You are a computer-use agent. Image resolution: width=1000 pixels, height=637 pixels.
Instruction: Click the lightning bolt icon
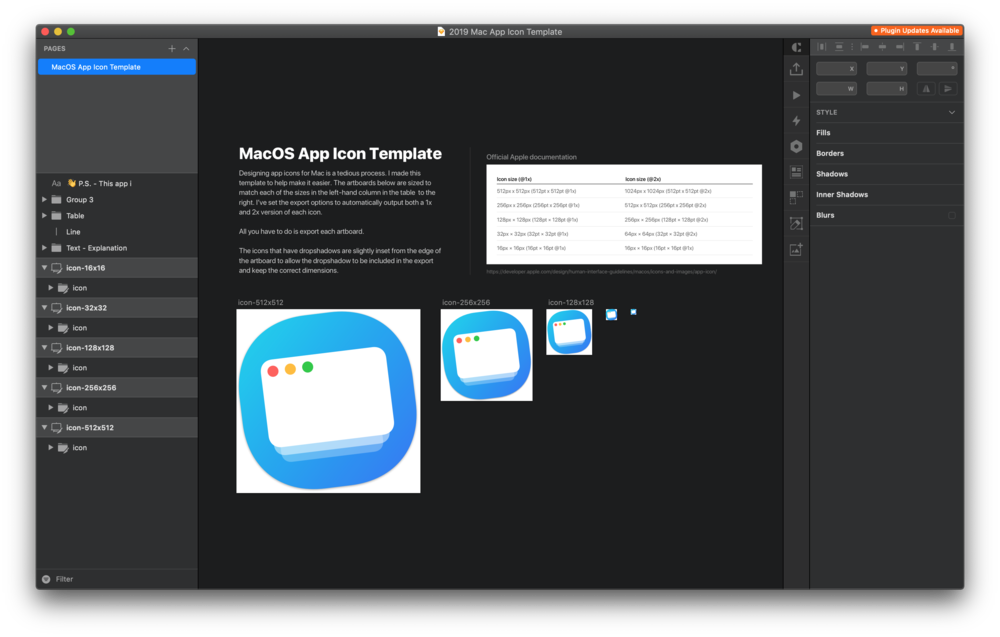(x=796, y=120)
